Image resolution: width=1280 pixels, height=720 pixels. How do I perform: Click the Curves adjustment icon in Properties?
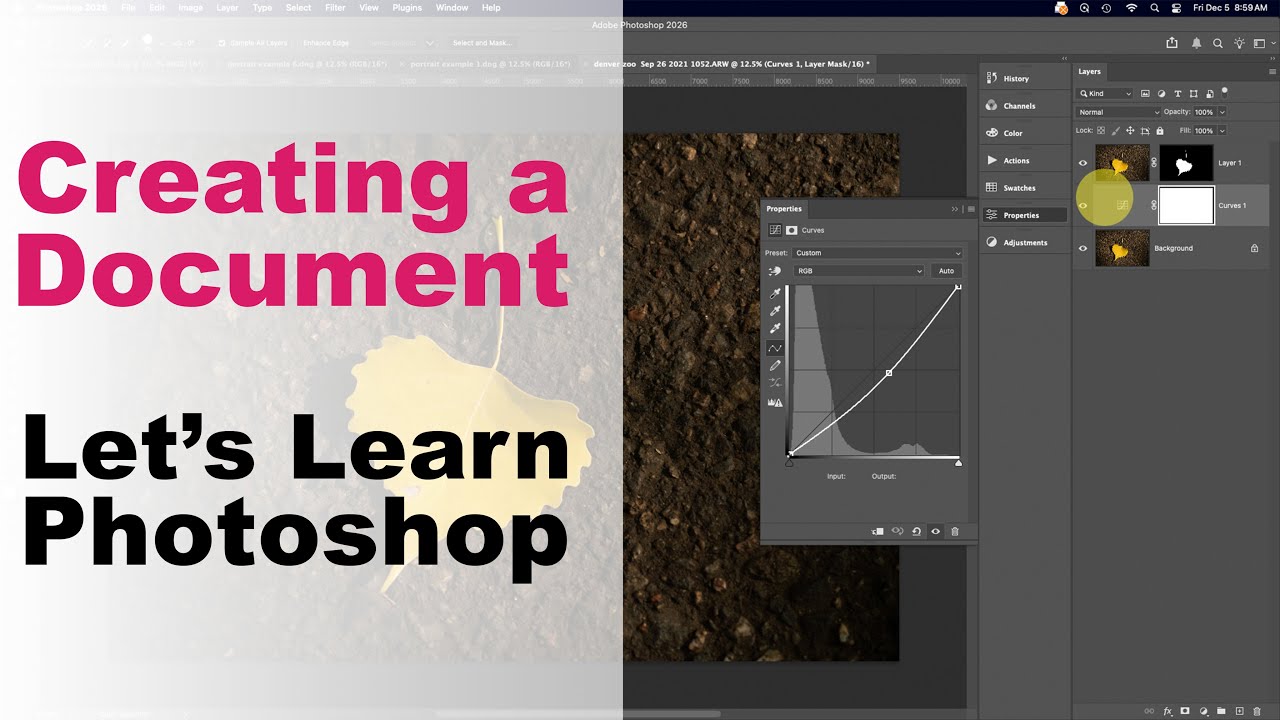[775, 230]
